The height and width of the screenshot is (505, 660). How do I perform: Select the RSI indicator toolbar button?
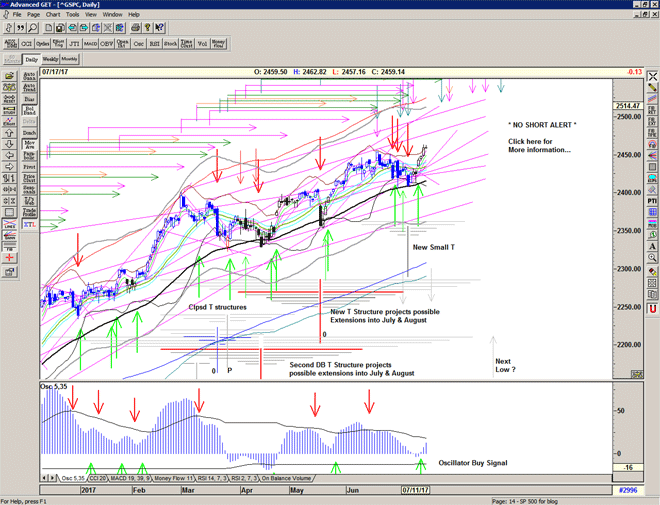(x=155, y=44)
